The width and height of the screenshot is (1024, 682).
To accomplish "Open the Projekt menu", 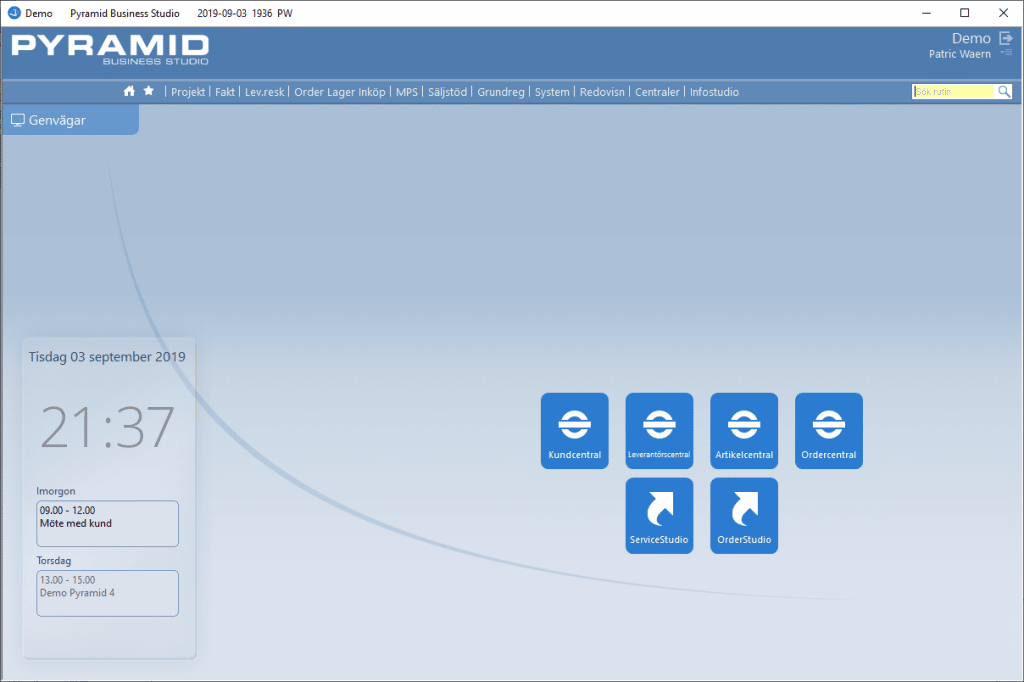I will pos(188,92).
